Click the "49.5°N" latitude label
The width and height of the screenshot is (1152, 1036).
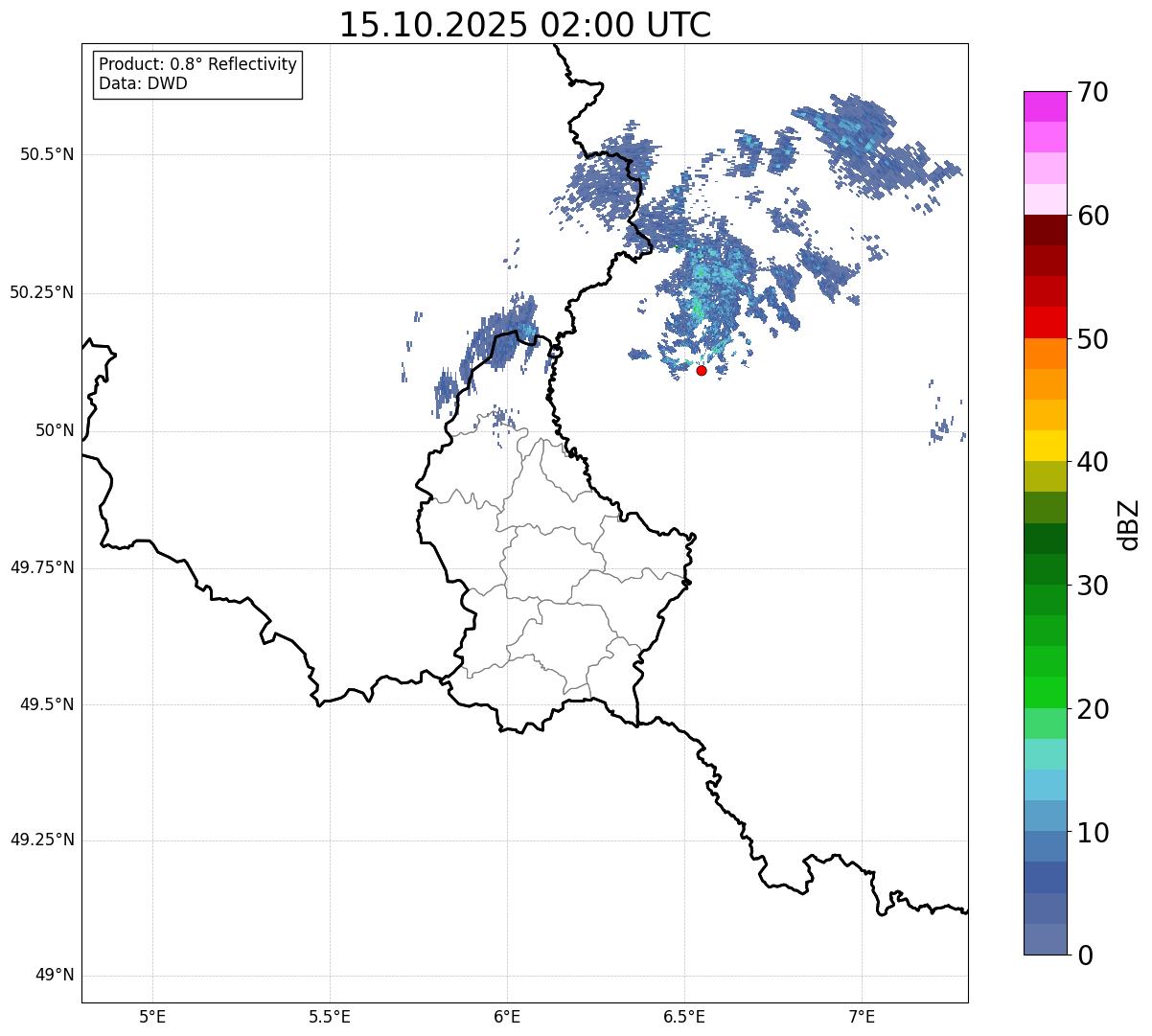pos(47,704)
